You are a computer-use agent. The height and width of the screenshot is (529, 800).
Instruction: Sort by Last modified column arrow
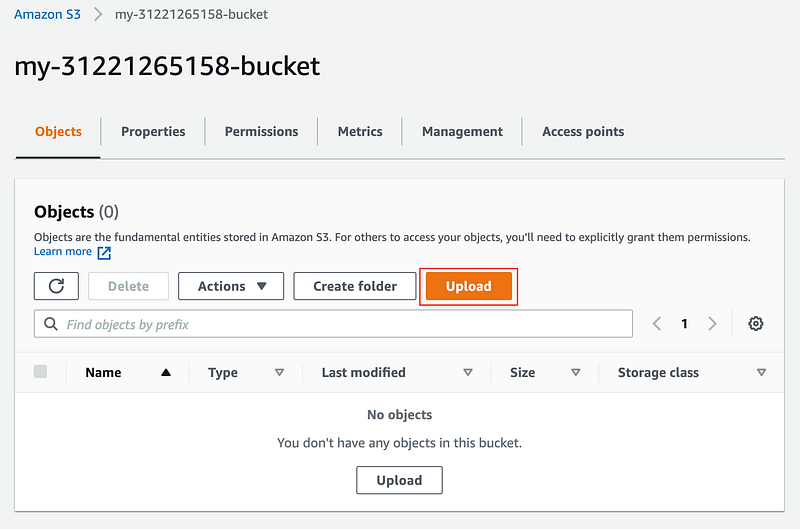click(468, 372)
